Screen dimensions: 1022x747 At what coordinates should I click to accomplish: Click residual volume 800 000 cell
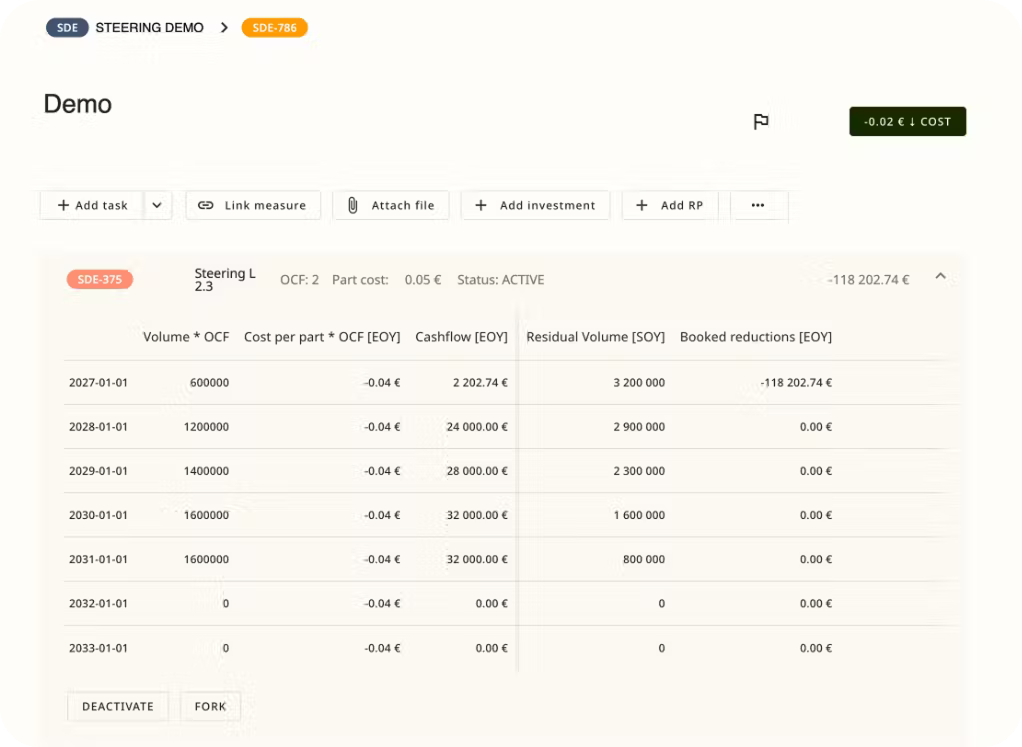pos(644,559)
